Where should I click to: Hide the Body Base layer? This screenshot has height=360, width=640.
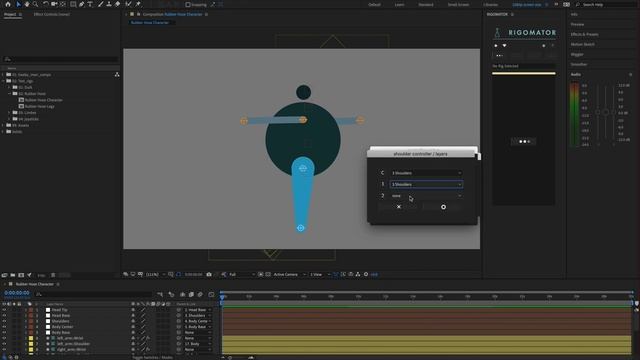coord(4,333)
